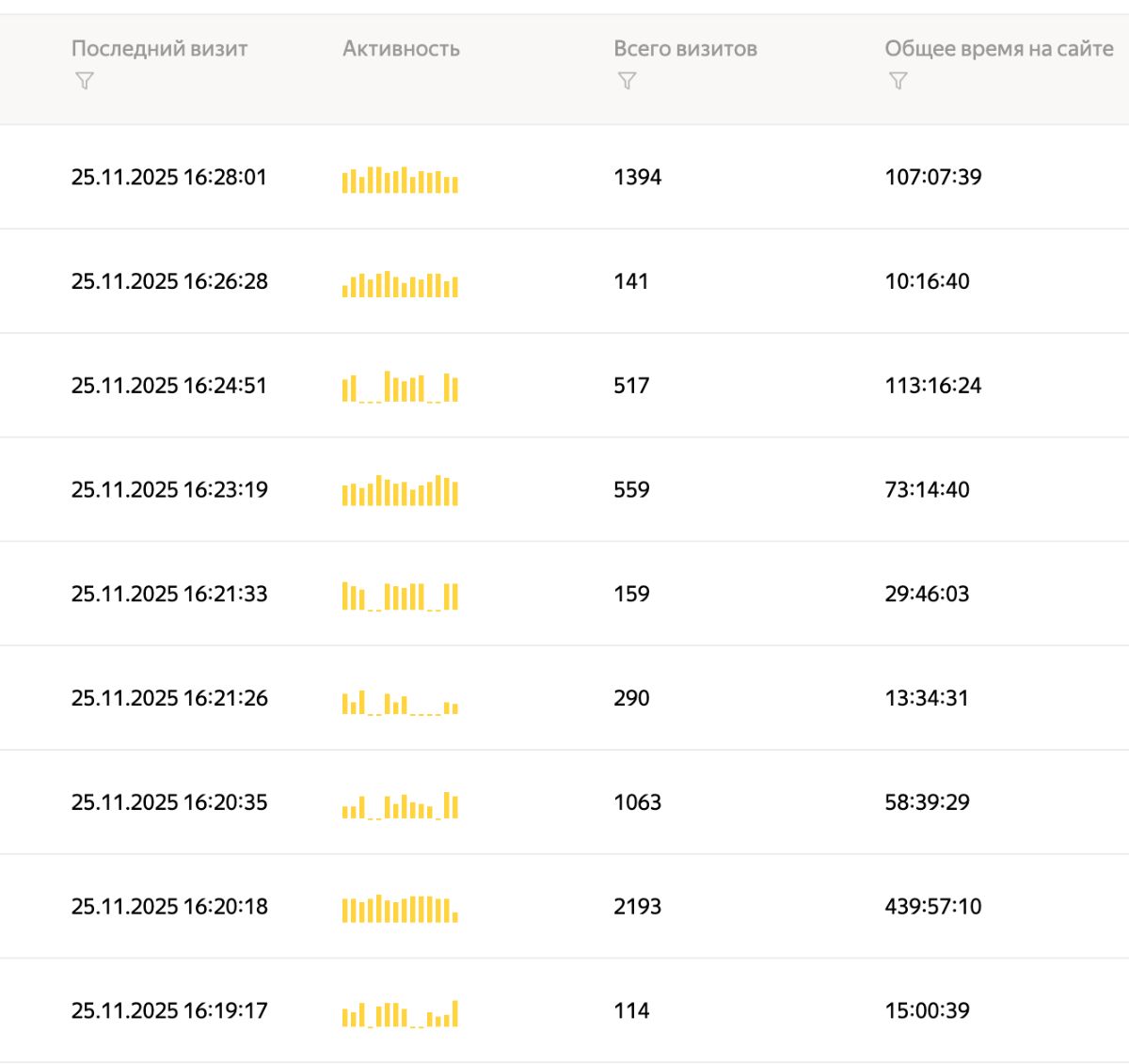This screenshot has height=1064, width=1129.
Task: Open the activity sparkline for the 517 visits row
Action: (x=400, y=387)
